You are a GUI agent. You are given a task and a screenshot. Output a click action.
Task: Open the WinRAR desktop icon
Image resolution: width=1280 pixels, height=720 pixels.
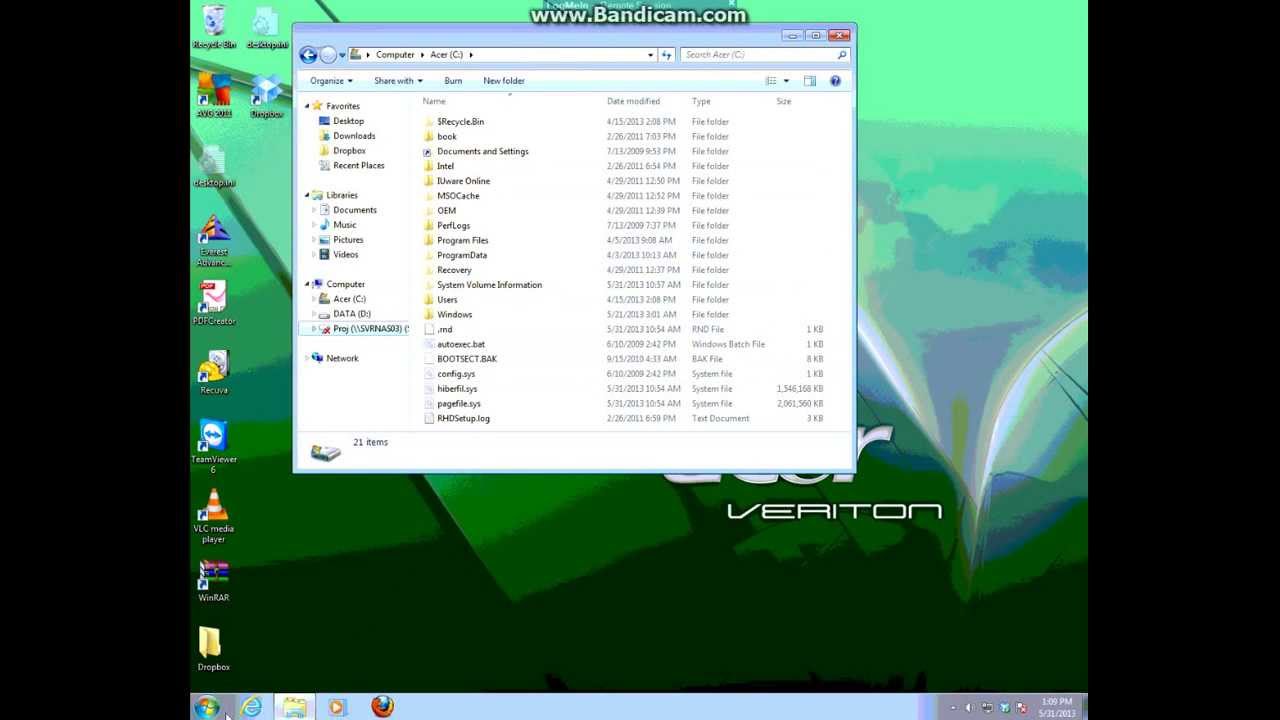pyautogui.click(x=214, y=581)
